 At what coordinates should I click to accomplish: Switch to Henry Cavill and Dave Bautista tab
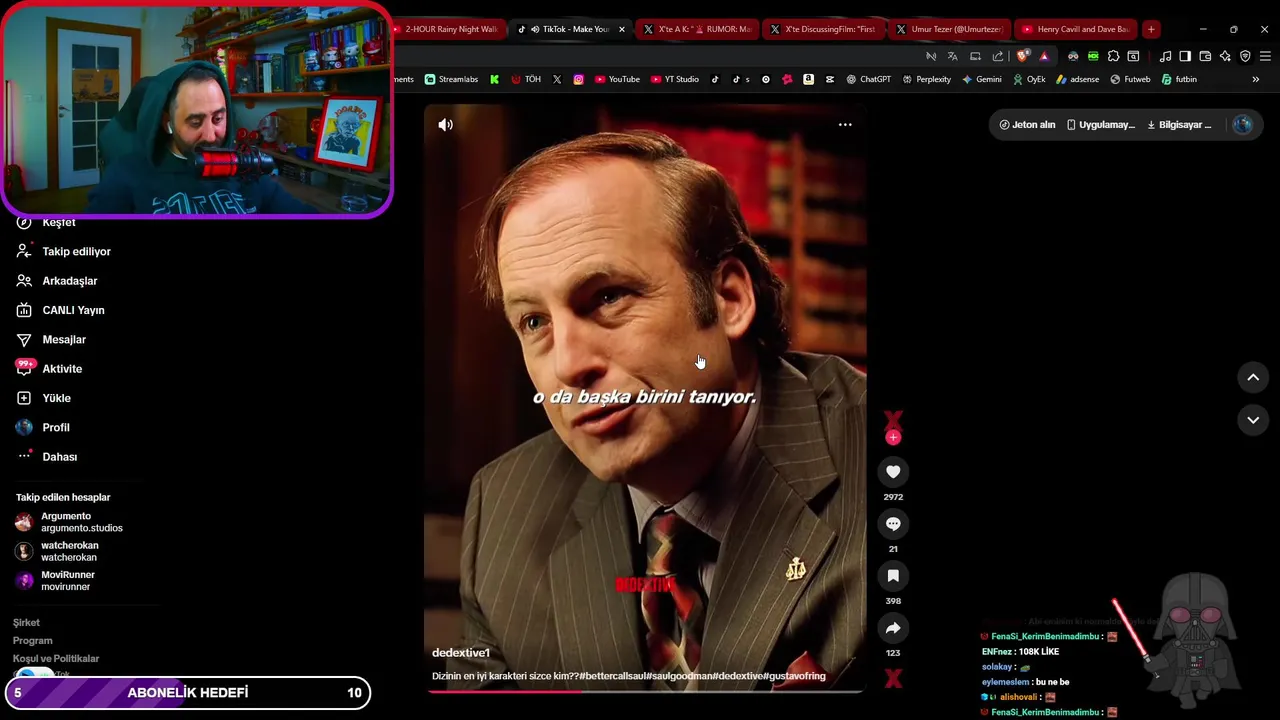point(1075,29)
